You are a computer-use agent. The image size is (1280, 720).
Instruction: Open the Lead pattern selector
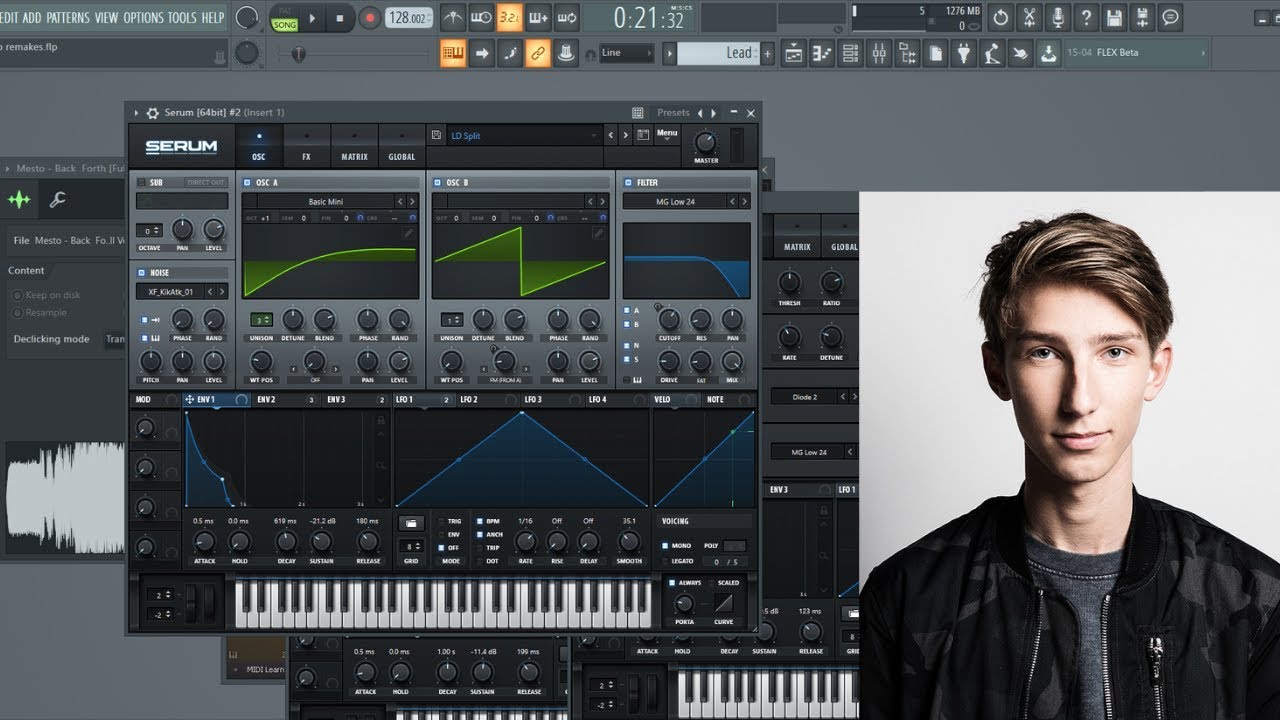pos(719,53)
